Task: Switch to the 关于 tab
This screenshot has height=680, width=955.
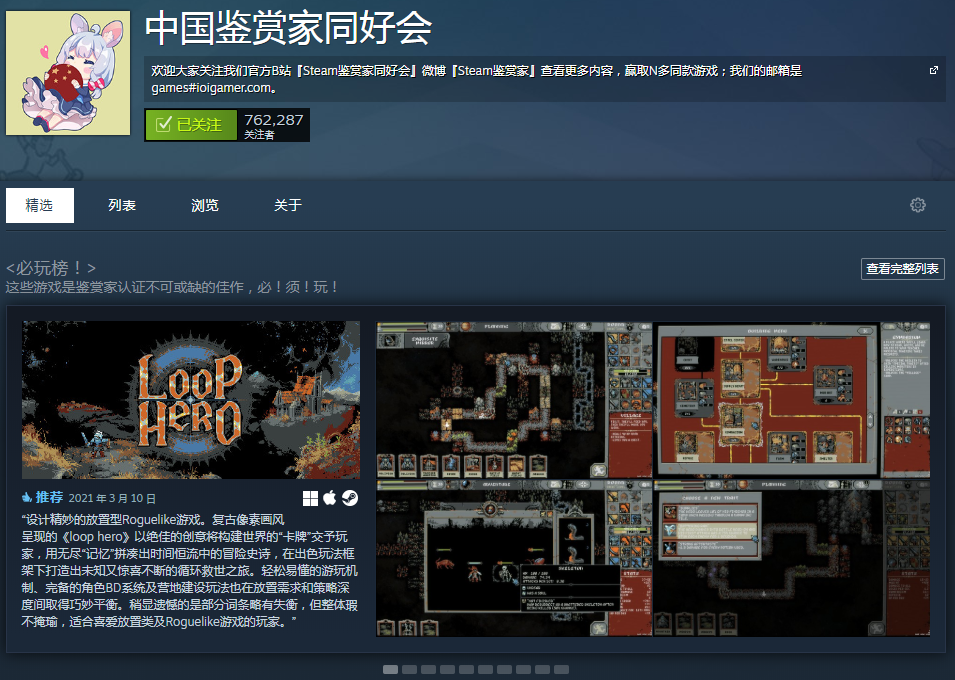Action: [x=287, y=205]
